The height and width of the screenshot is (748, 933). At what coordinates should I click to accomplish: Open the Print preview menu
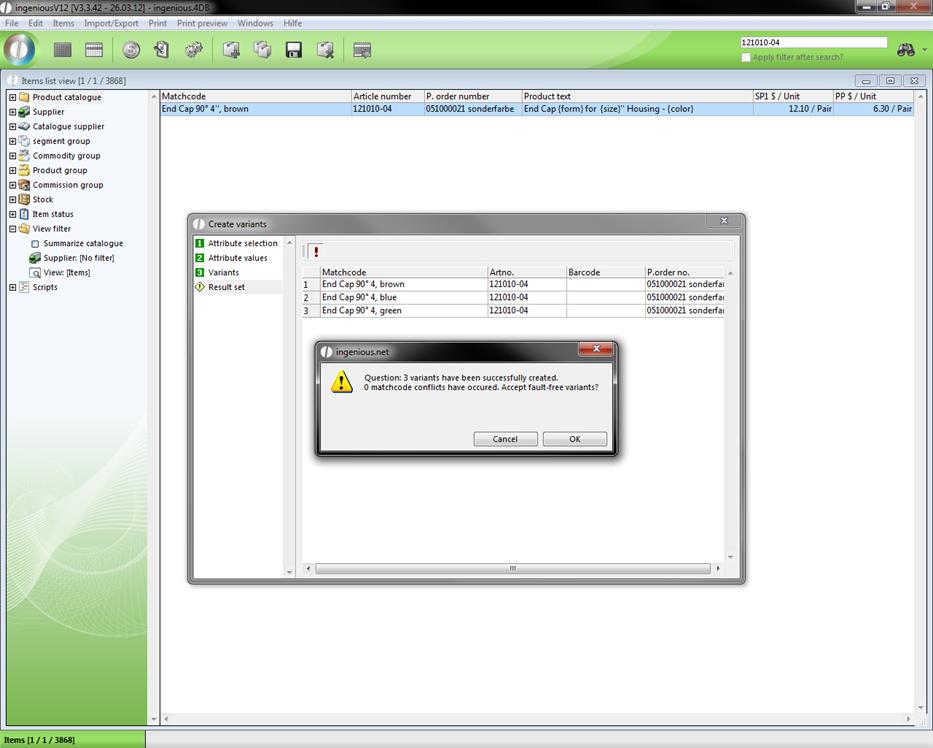[x=202, y=23]
